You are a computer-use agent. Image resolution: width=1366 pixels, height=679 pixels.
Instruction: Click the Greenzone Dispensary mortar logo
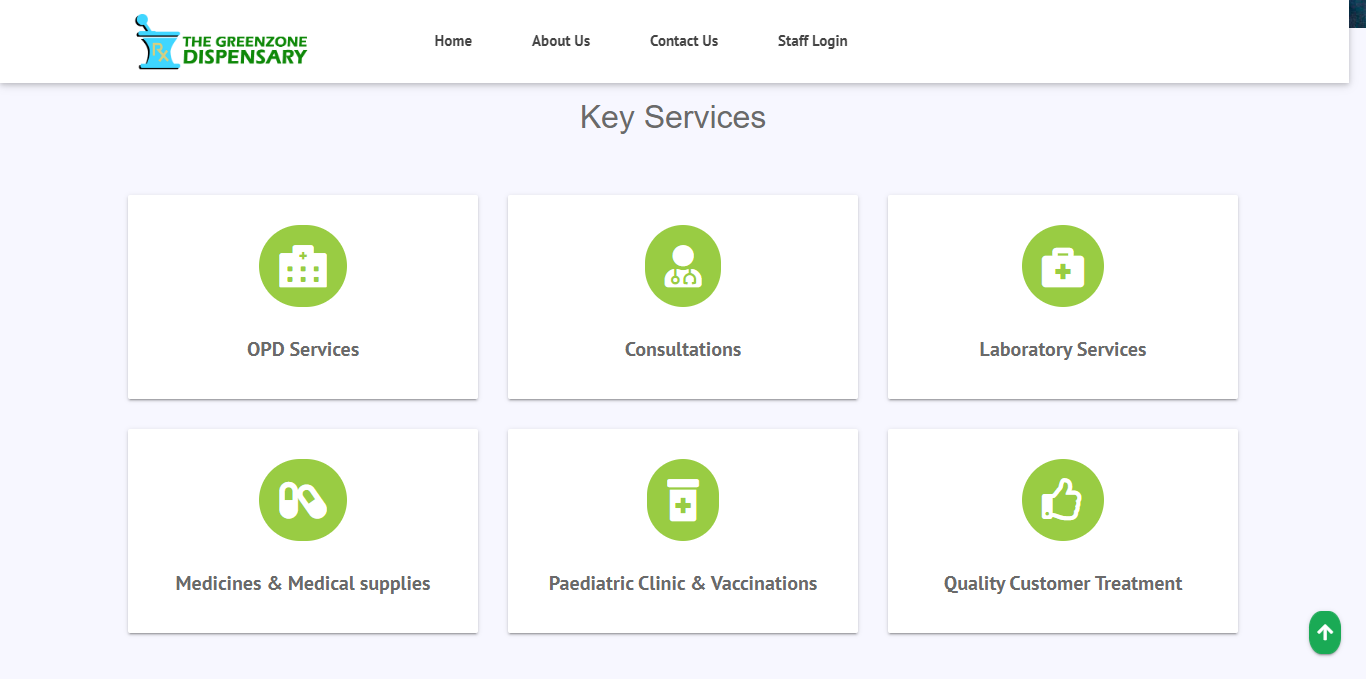pos(156,42)
